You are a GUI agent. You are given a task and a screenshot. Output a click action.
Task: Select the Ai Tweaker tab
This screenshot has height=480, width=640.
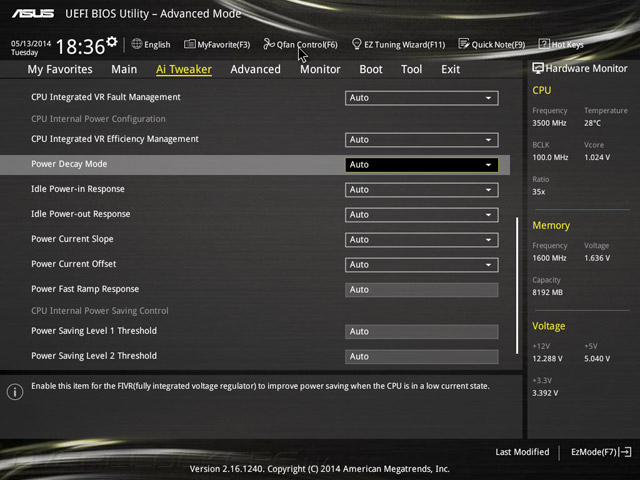pos(184,69)
